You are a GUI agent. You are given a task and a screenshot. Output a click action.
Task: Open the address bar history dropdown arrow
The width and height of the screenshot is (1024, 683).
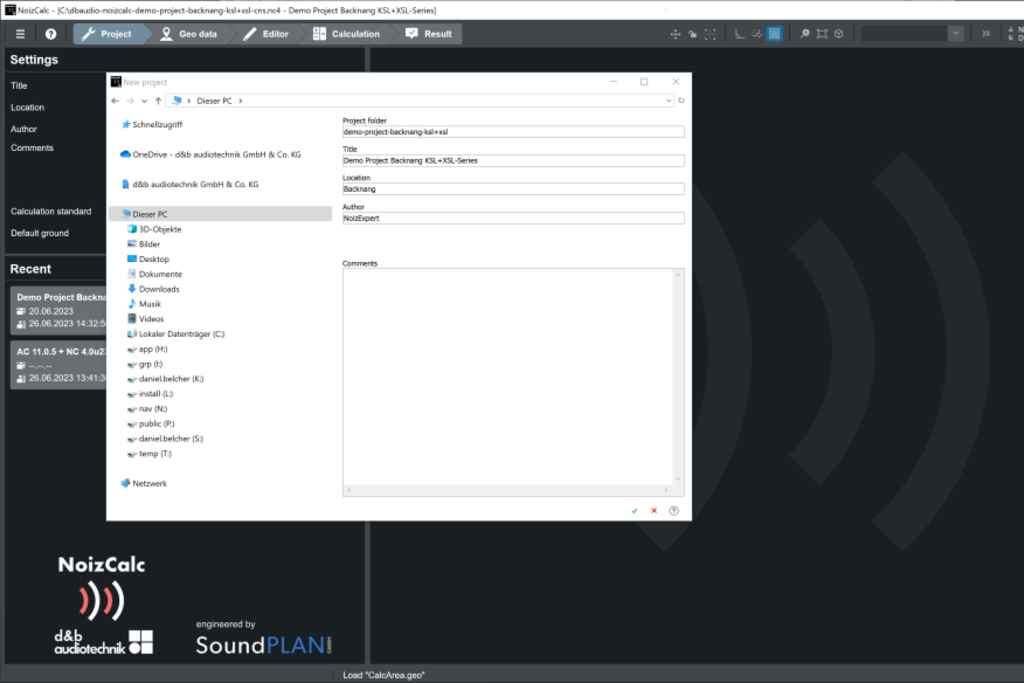pyautogui.click(x=668, y=101)
